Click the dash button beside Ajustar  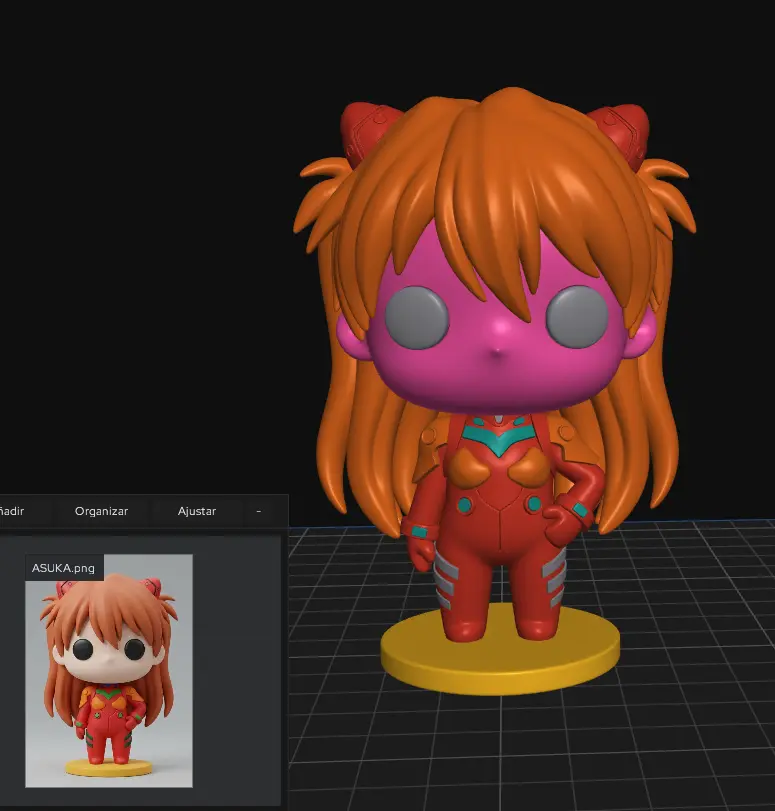[x=259, y=511]
